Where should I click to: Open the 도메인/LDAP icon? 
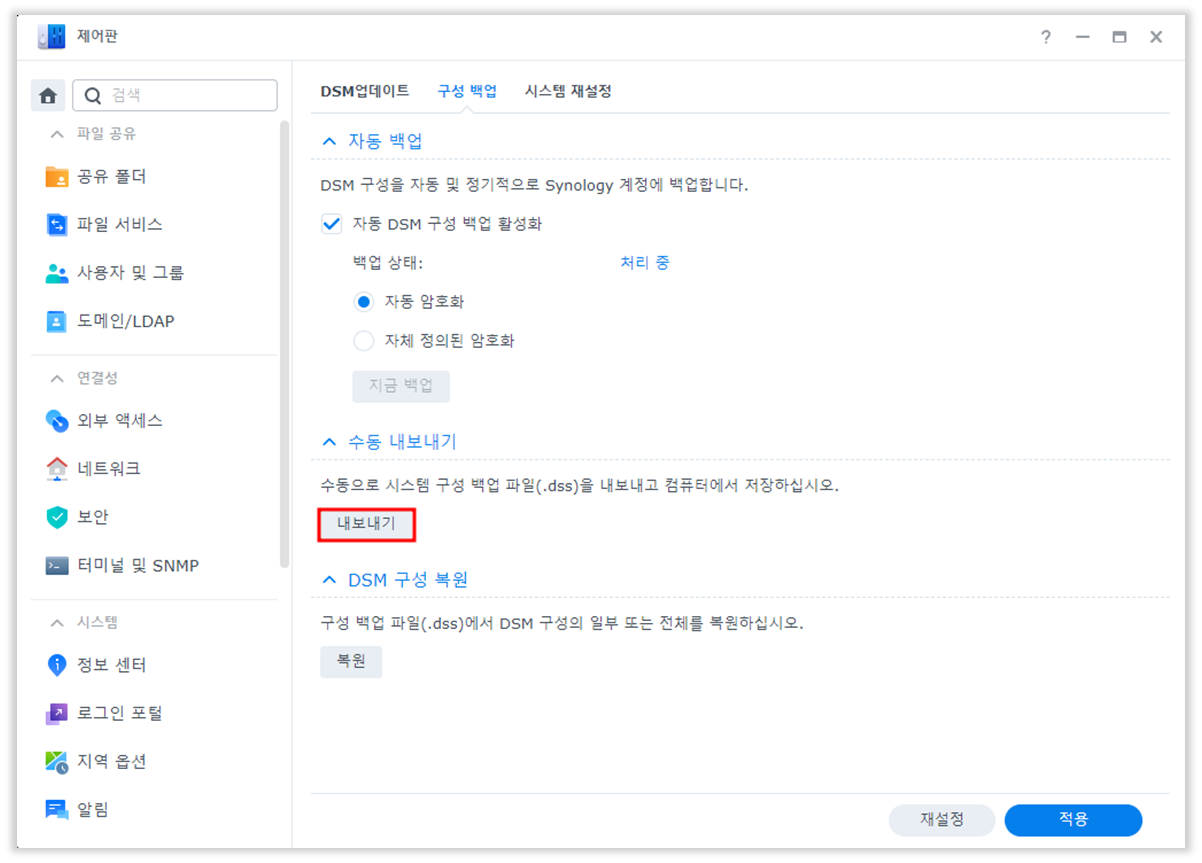click(x=57, y=321)
